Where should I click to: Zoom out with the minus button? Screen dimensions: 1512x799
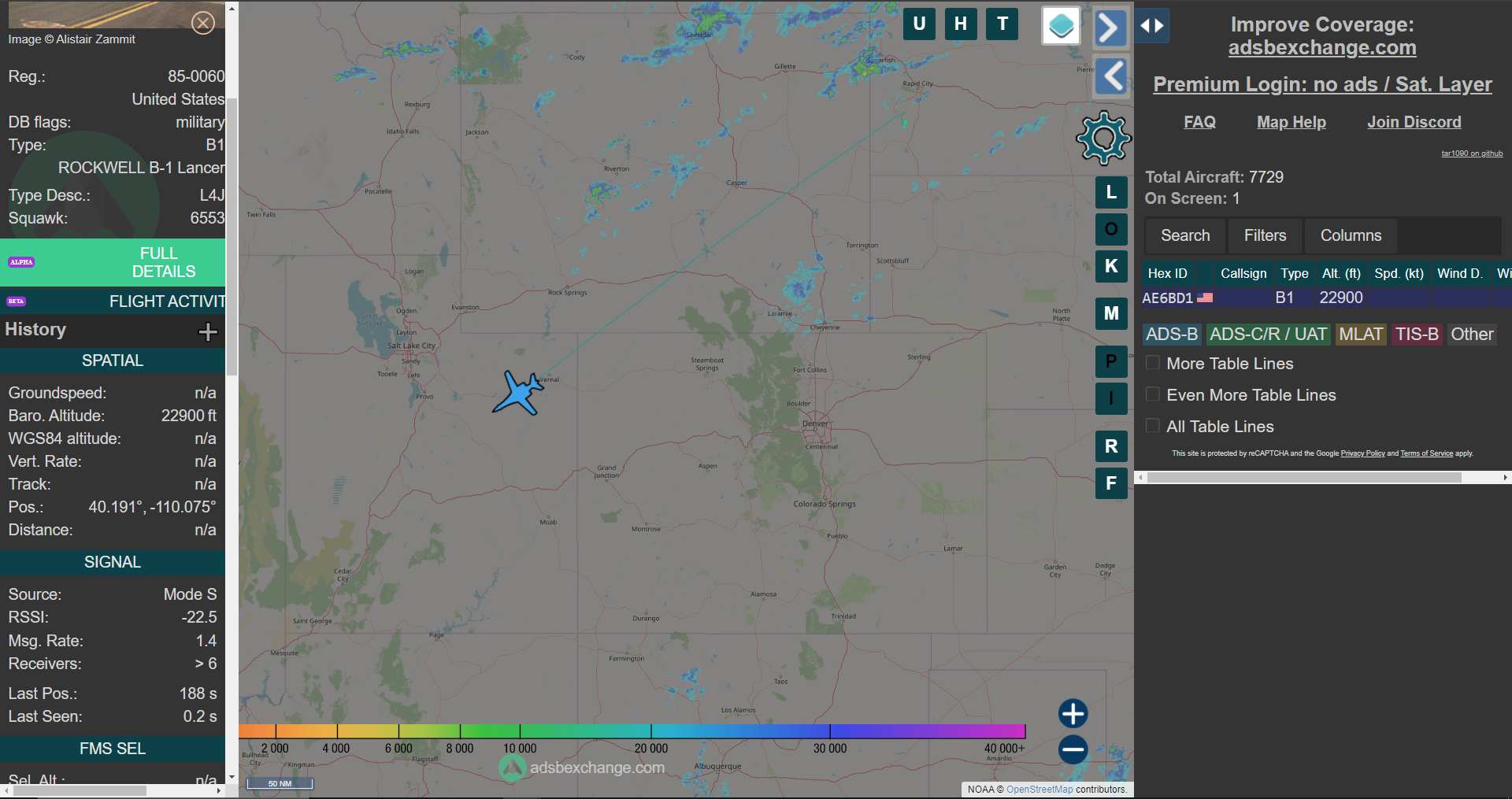tap(1073, 749)
